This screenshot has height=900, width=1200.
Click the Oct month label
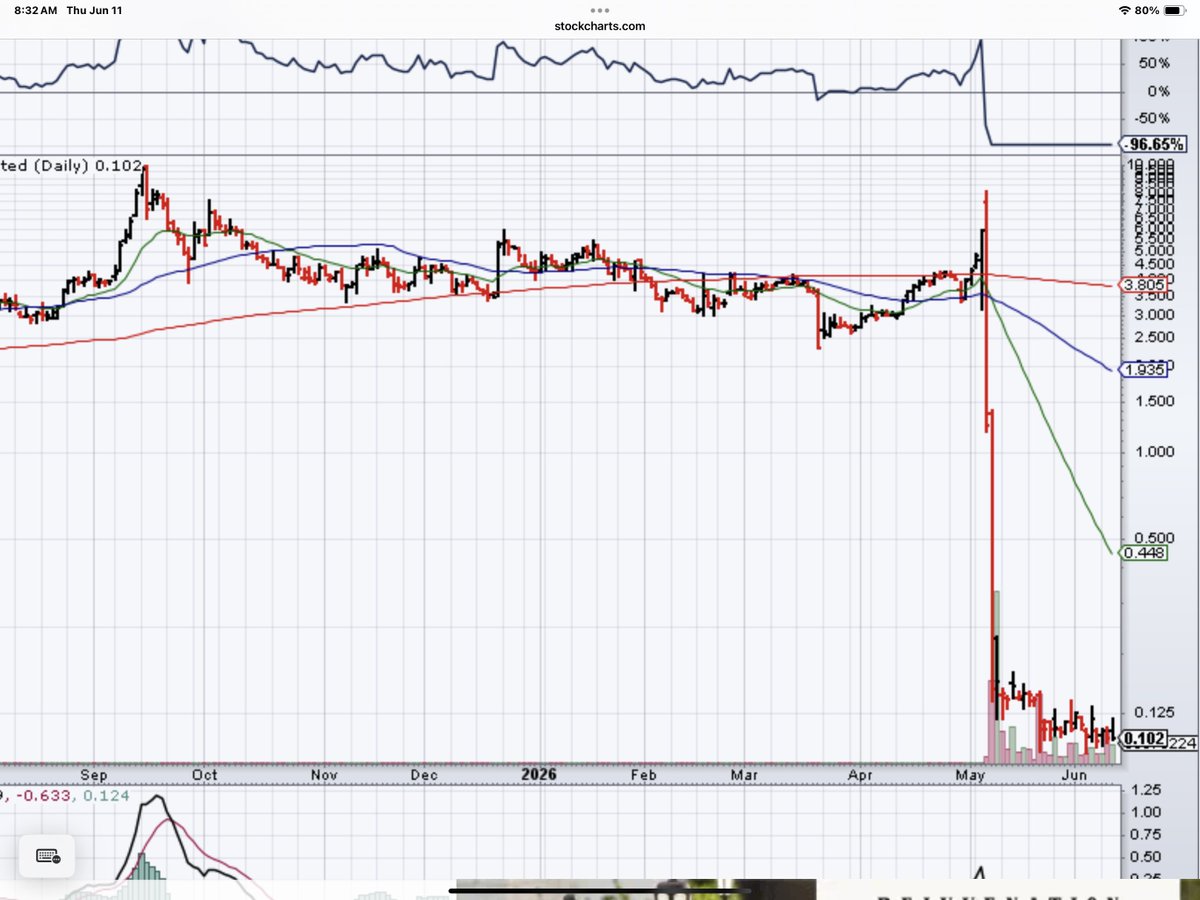tap(204, 774)
